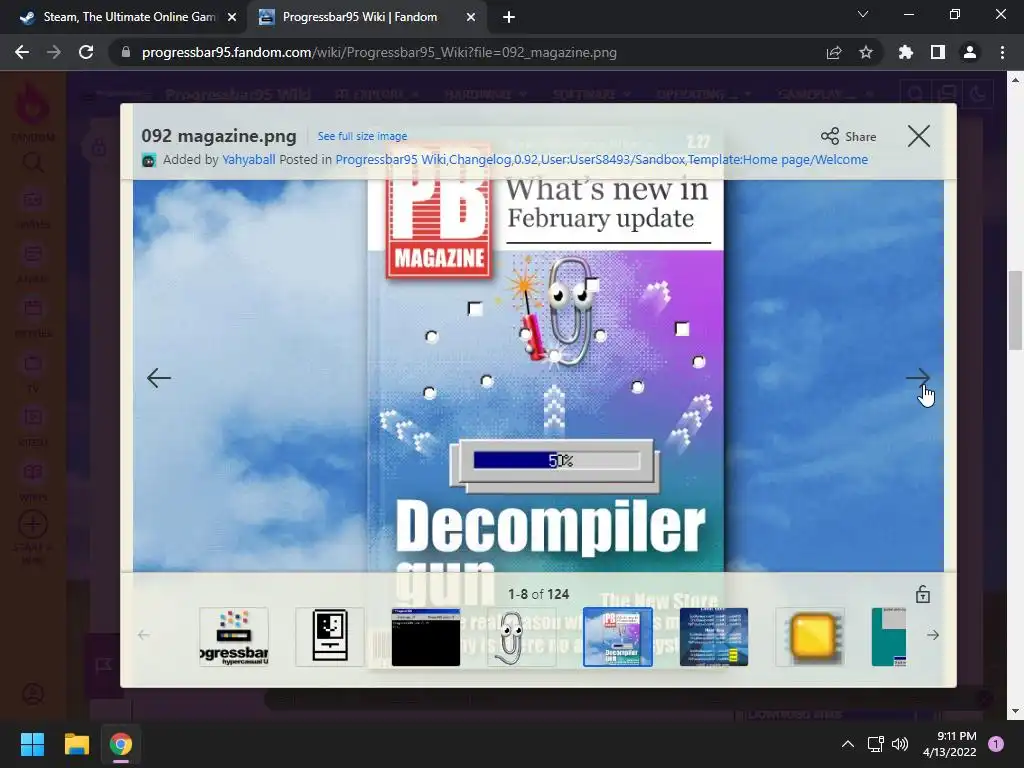Open Yahyaball's user profile link

(x=249, y=159)
